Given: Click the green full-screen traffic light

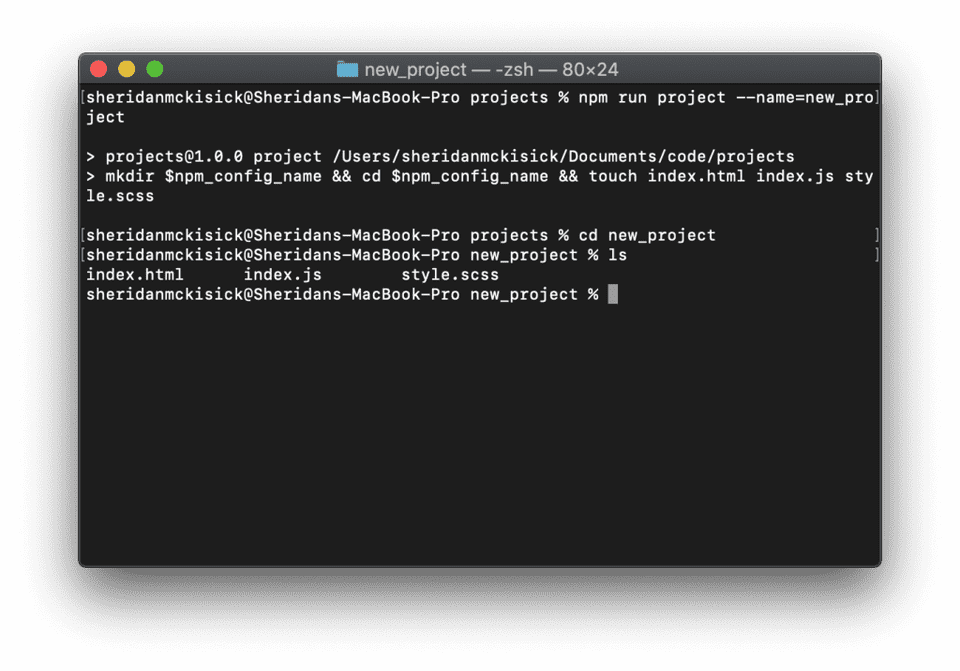Looking at the screenshot, I should 156,69.
